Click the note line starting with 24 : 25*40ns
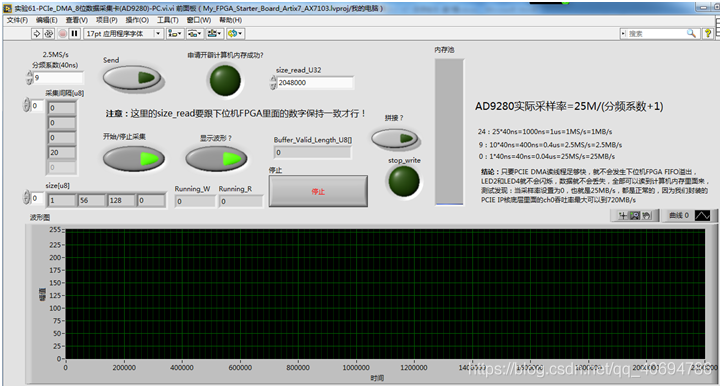This screenshot has width=722, height=388. 545,132
